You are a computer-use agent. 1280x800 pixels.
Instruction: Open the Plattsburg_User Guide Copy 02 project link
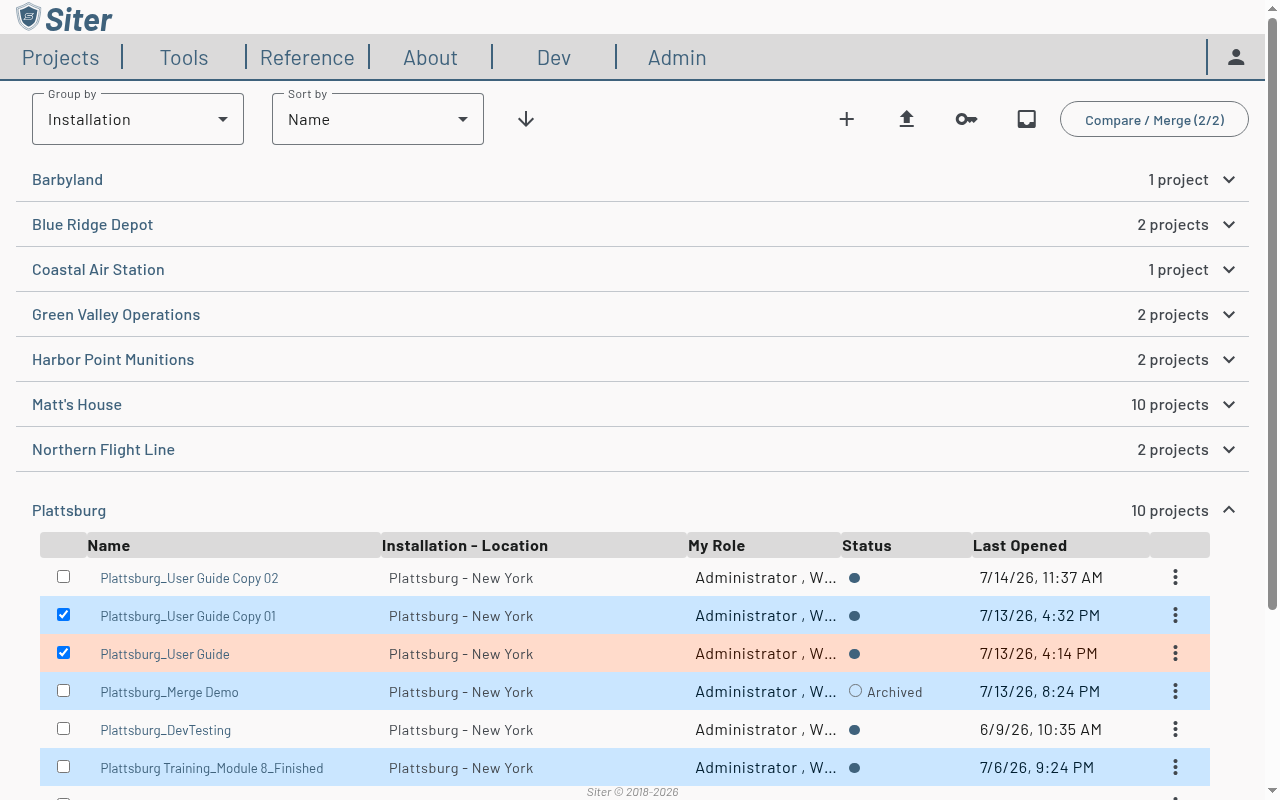[x=189, y=578]
